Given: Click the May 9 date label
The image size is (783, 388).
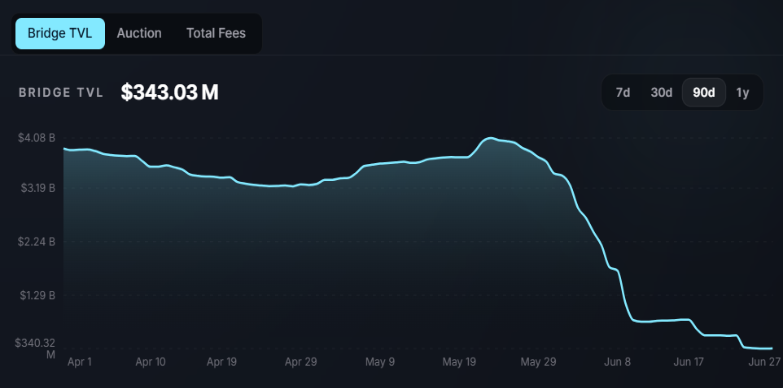Looking at the screenshot, I should point(380,362).
